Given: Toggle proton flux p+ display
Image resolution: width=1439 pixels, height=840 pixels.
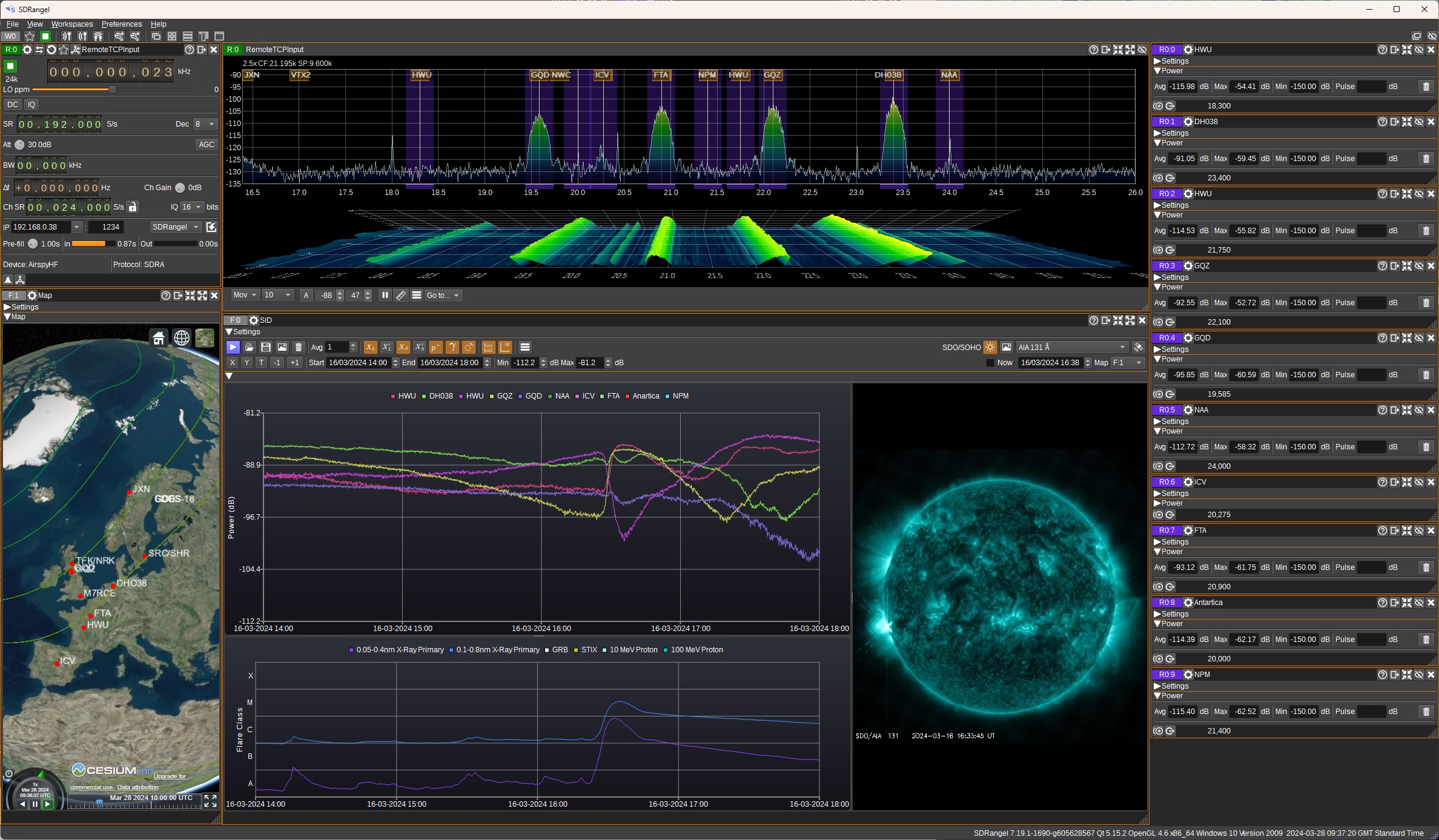Looking at the screenshot, I should click(x=435, y=347).
